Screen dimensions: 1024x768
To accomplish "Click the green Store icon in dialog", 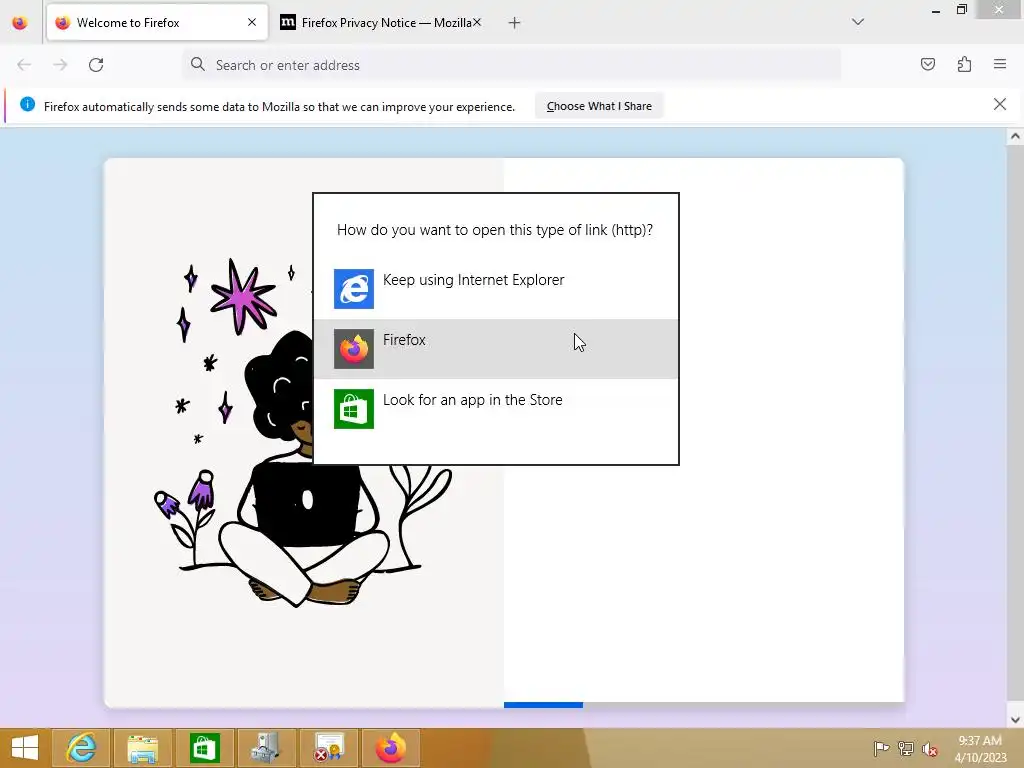I will tap(354, 409).
